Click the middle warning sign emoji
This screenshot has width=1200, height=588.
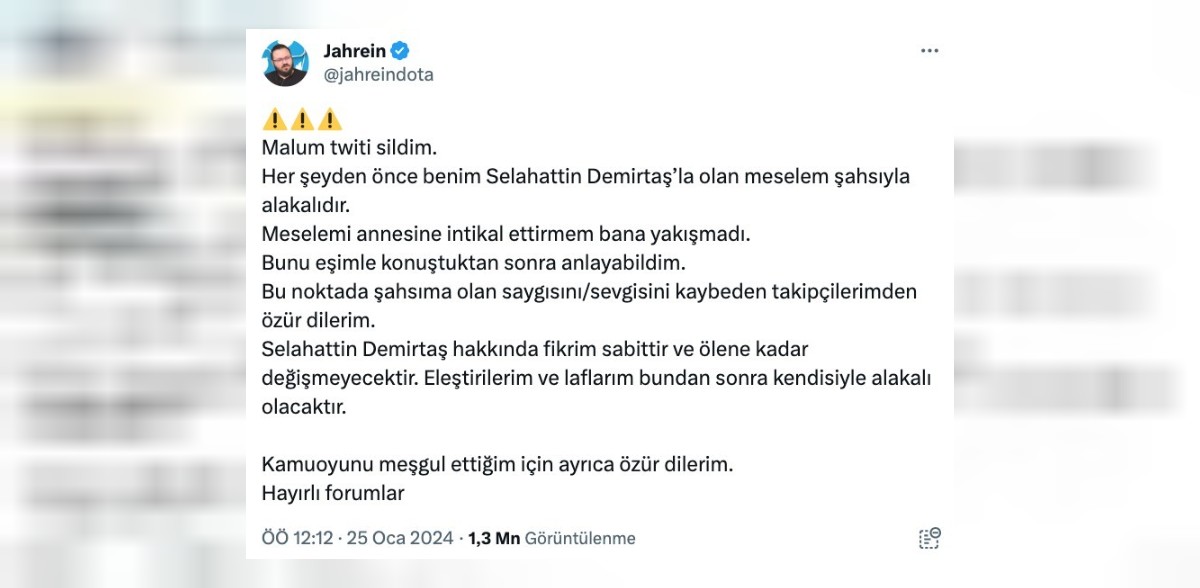(300, 120)
